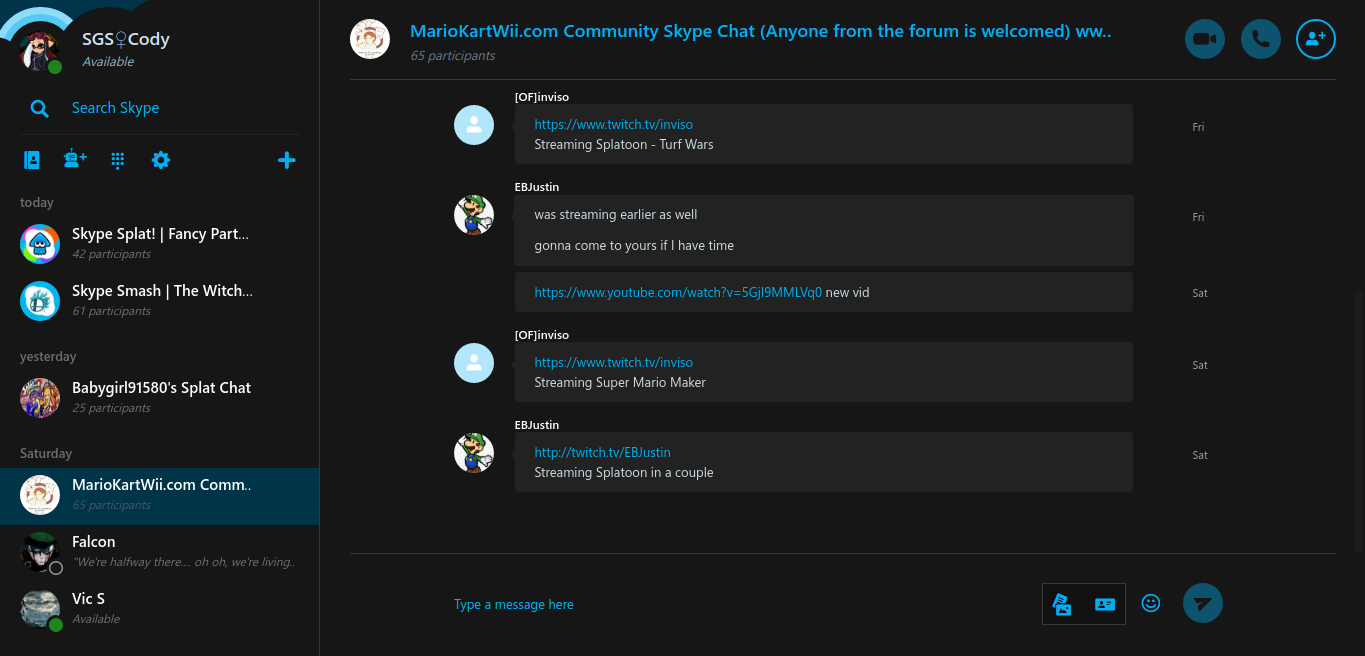1365x656 pixels.
Task: Start a video call with the group
Action: (1204, 38)
